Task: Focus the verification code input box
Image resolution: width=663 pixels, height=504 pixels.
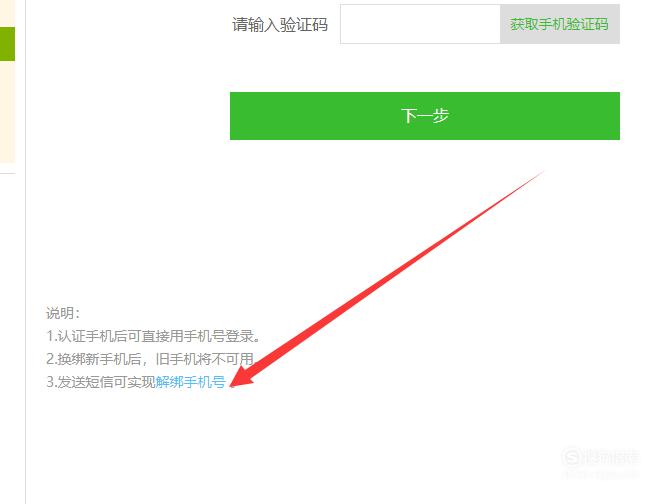Action: coord(420,24)
